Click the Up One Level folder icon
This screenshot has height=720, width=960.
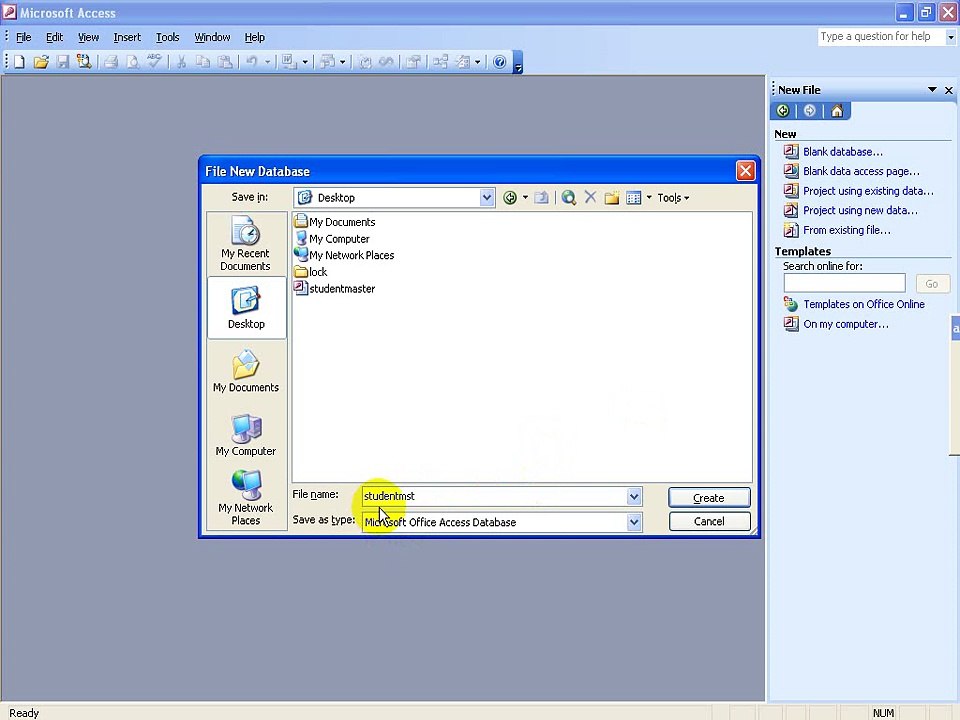point(541,198)
